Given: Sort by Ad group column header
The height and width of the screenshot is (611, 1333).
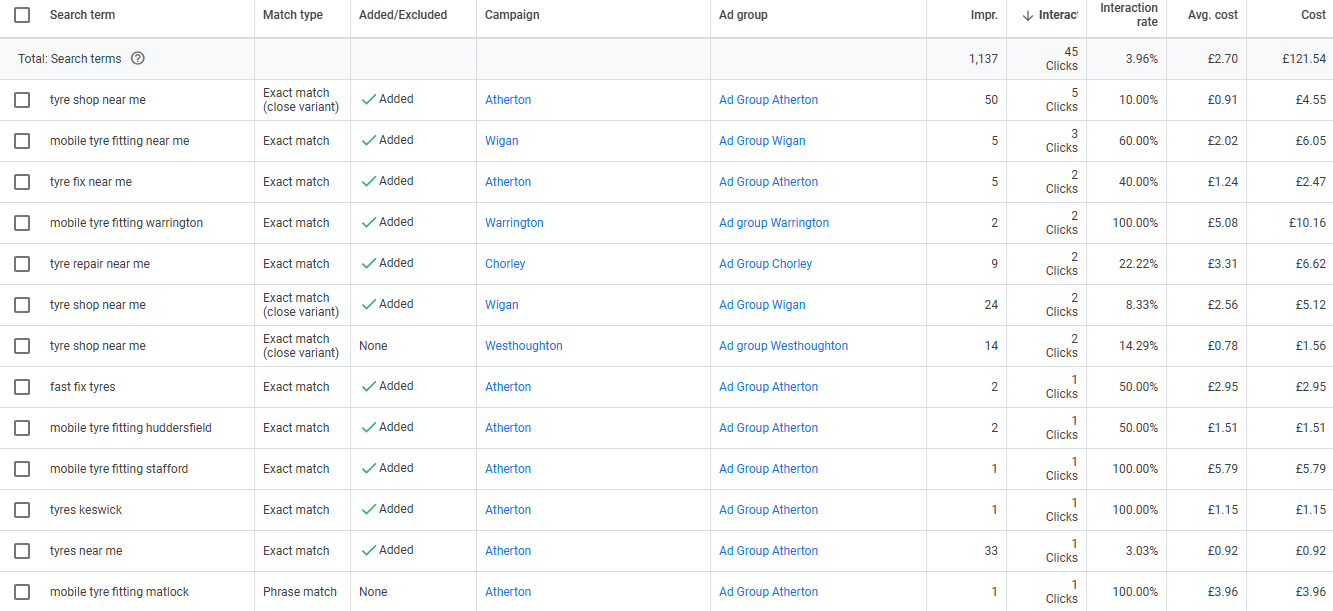Looking at the screenshot, I should point(743,15).
